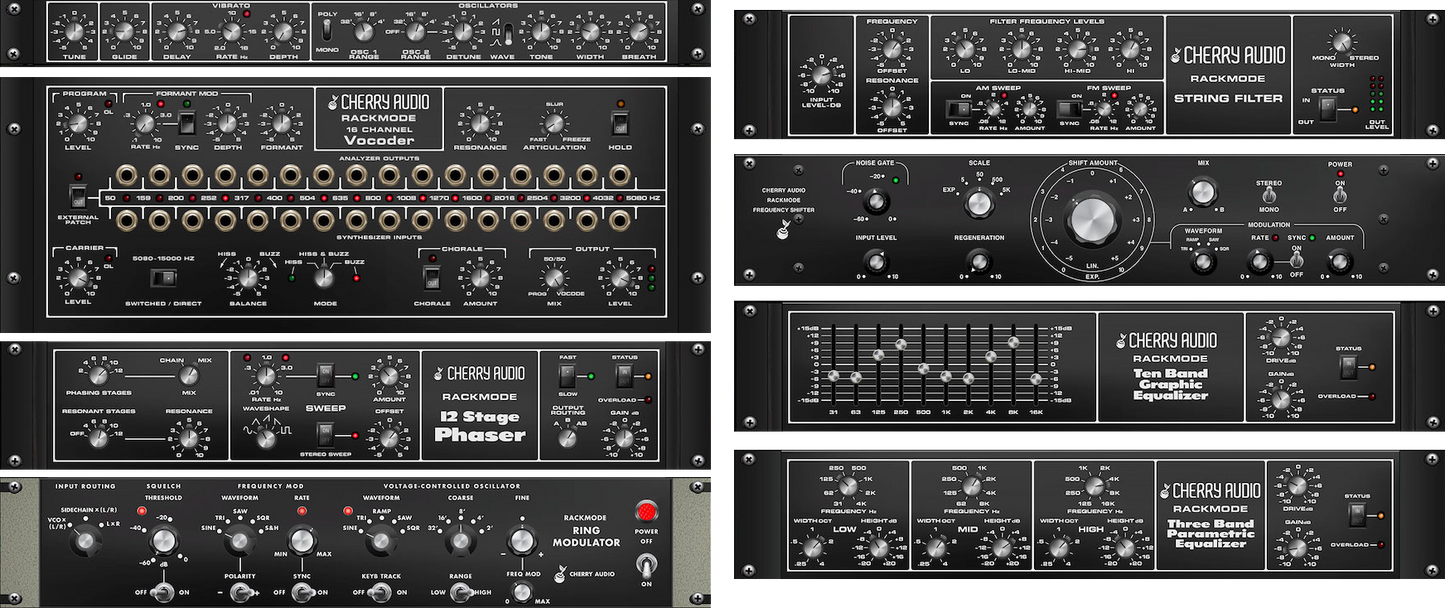Flip the Frequency Shifter Power switch

[1342, 196]
